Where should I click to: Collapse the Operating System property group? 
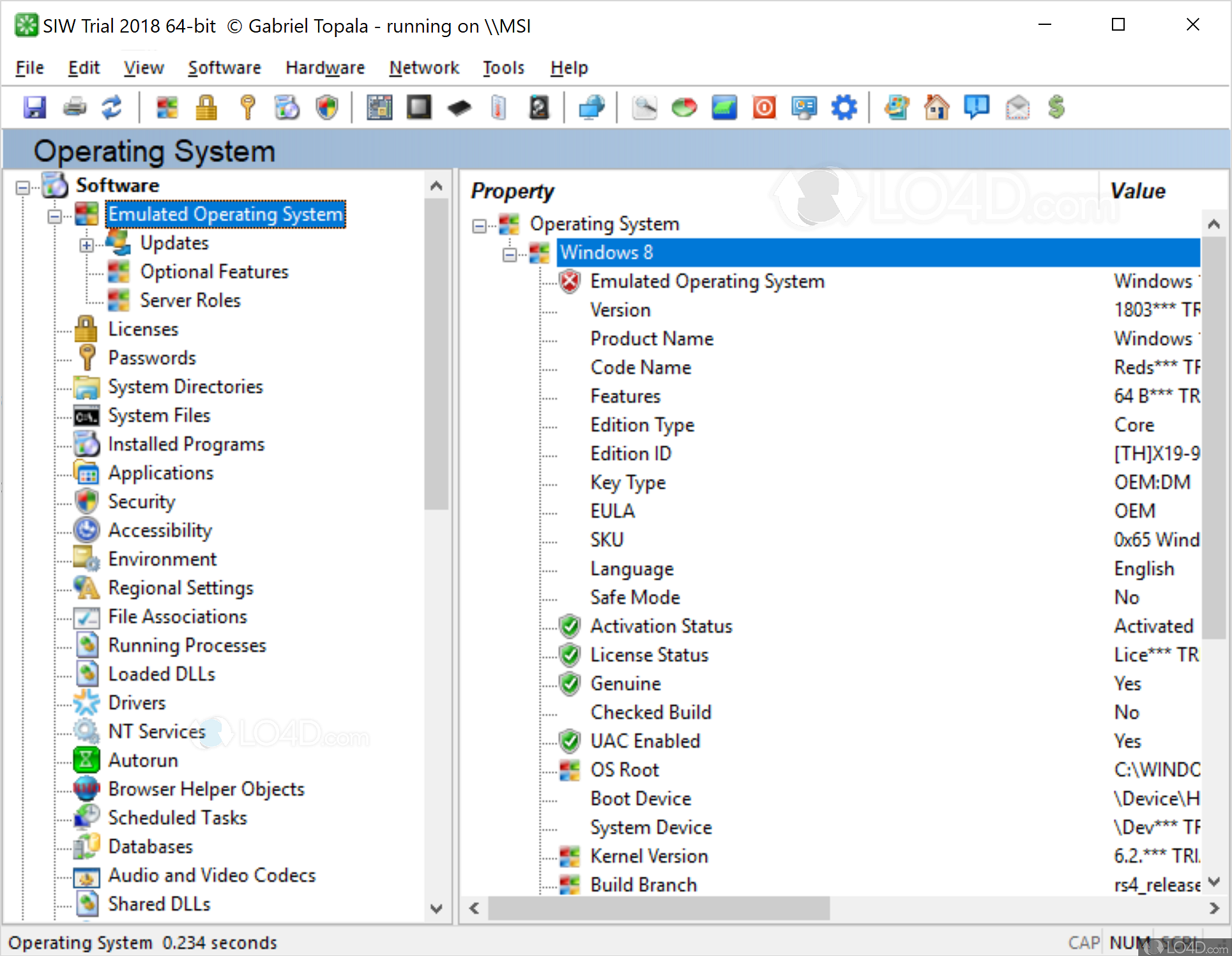479,225
